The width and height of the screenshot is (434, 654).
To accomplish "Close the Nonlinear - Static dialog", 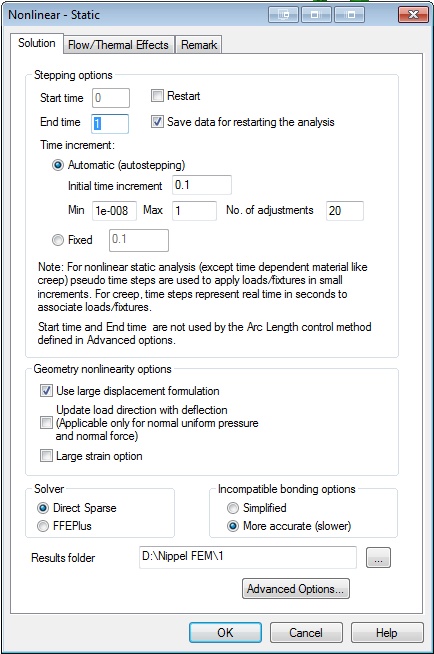I will pos(413,15).
